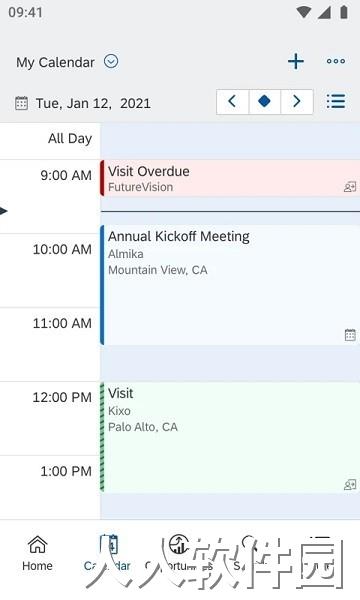Click calendar icon on Annual Kickoff Meeting

click(x=350, y=334)
